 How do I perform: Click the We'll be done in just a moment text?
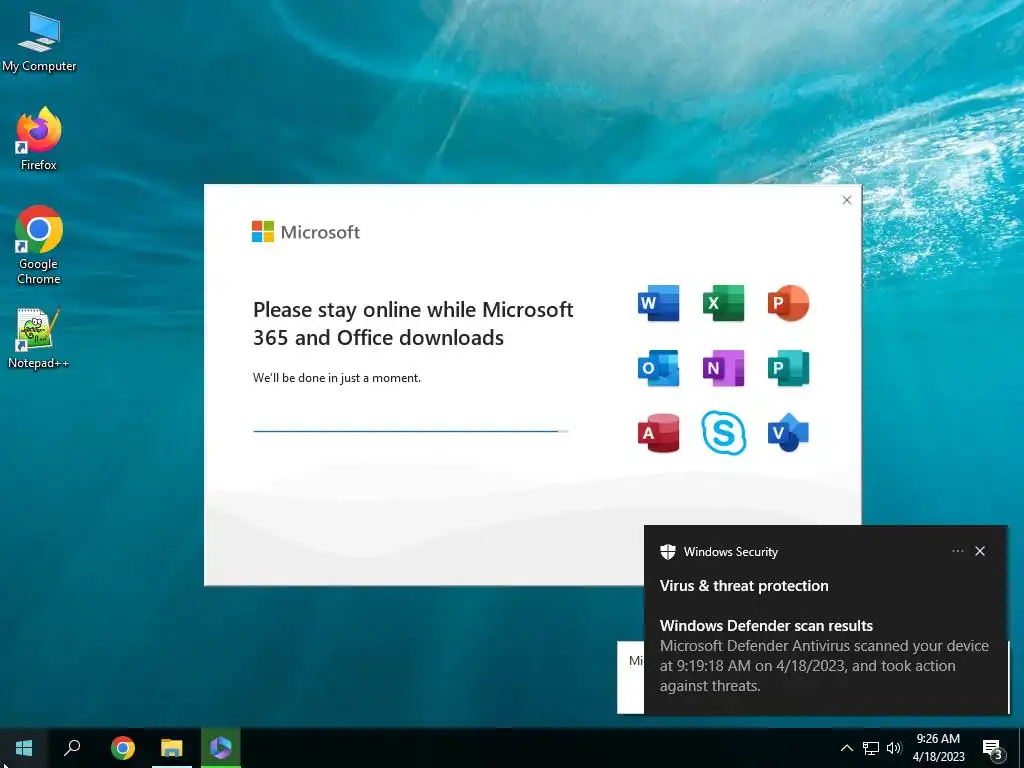(337, 377)
